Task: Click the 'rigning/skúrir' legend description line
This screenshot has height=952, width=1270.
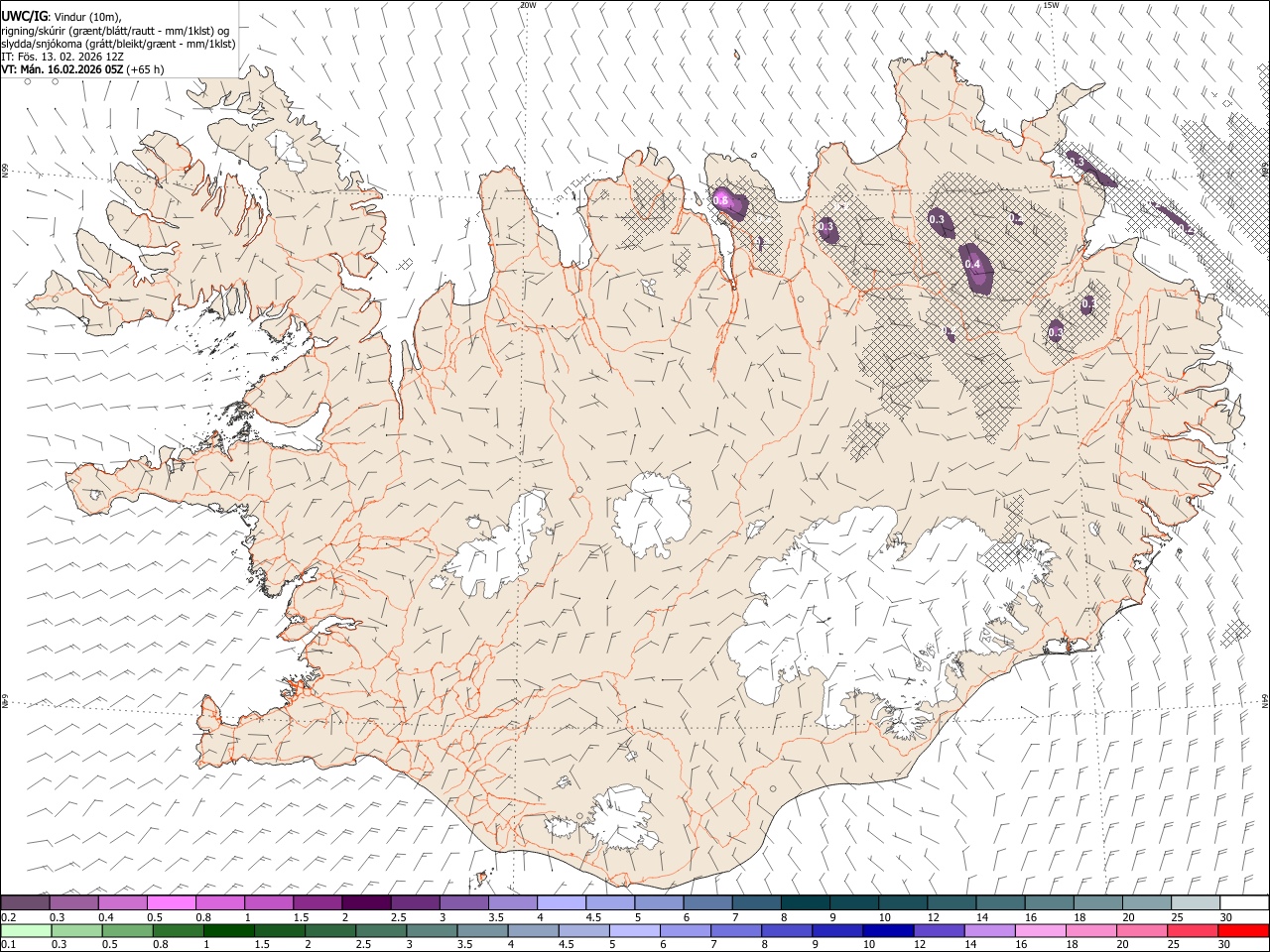Action: [x=116, y=31]
